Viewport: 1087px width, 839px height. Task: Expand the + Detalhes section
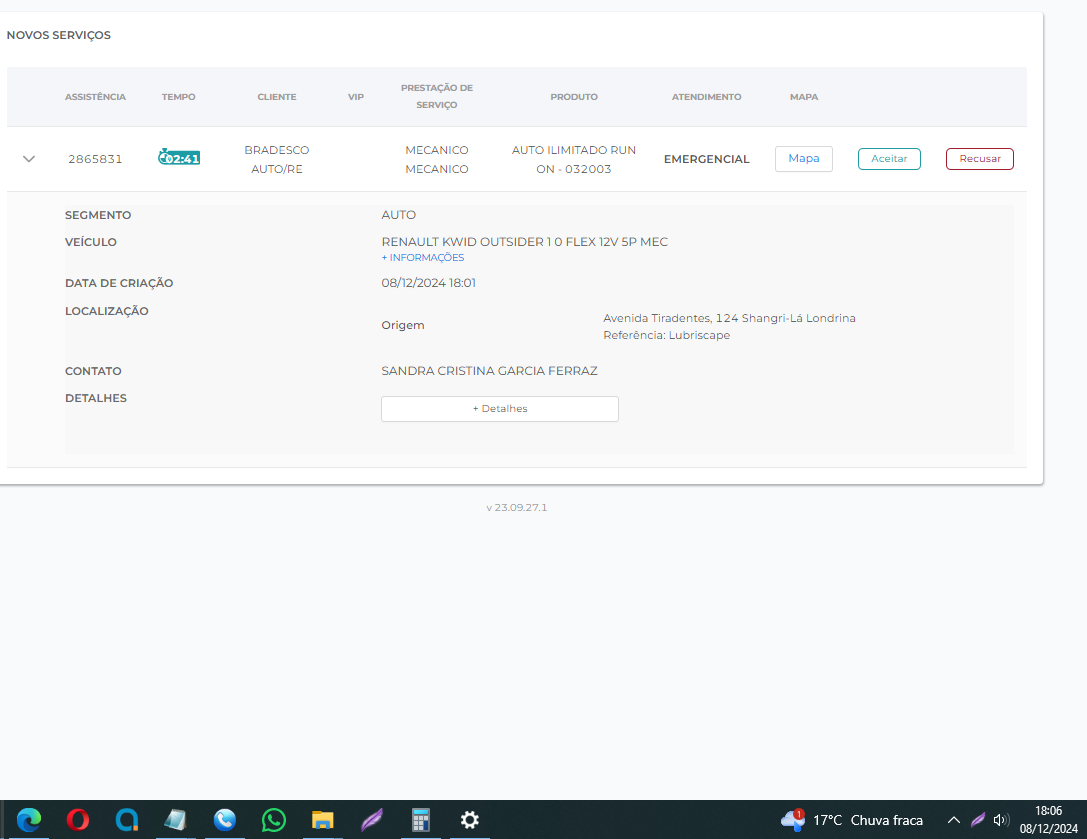click(499, 409)
